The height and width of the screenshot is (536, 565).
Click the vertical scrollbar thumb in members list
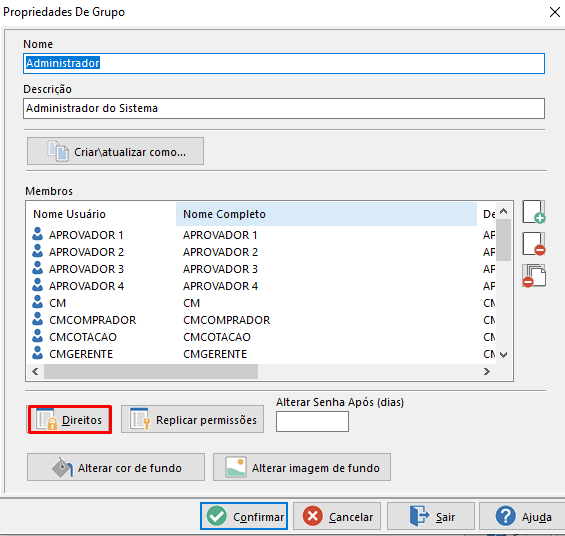click(x=504, y=240)
